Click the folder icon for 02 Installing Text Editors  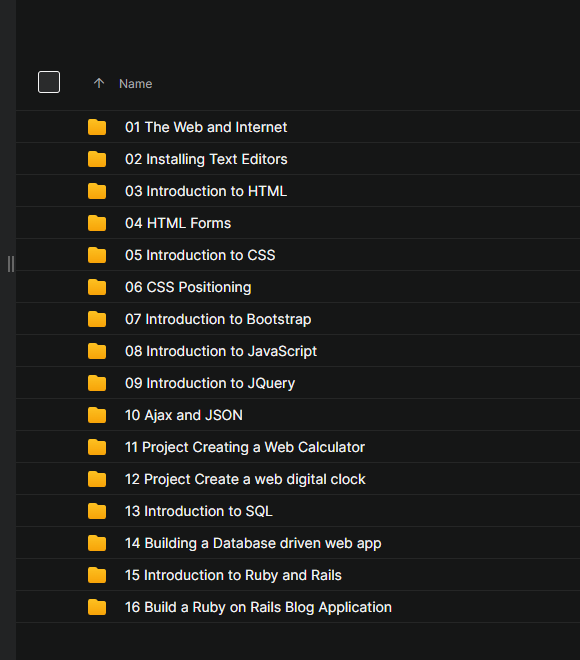[97, 159]
